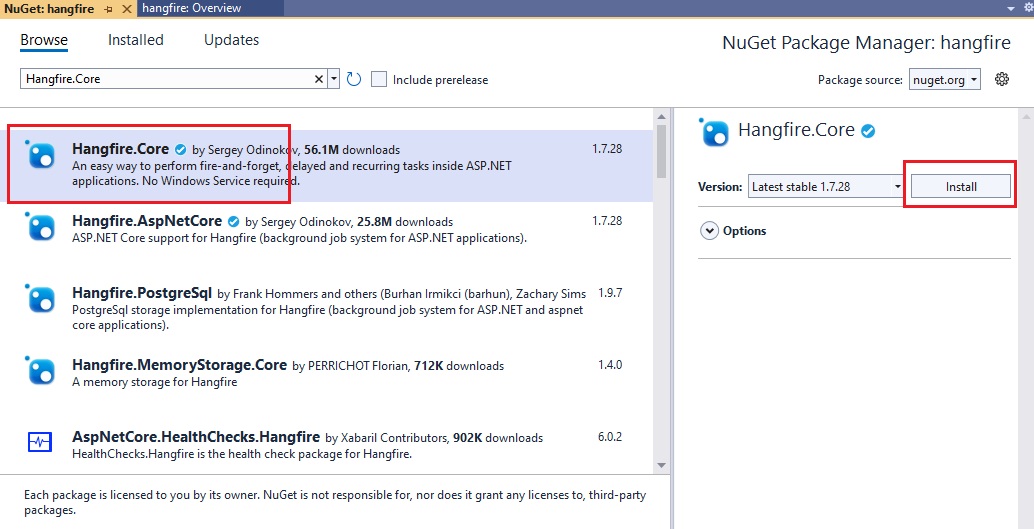Click package list scrollbar down arrow
Viewport: 1034px width, 529px height.
tap(662, 466)
